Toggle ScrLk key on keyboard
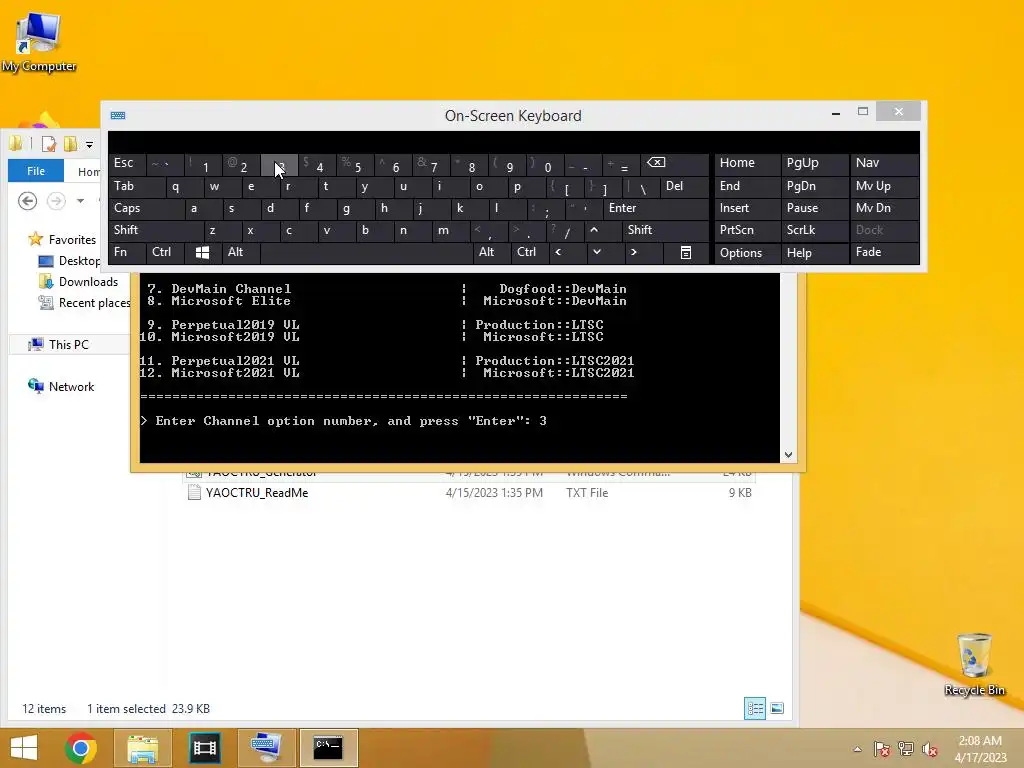This screenshot has height=768, width=1024. coord(814,231)
